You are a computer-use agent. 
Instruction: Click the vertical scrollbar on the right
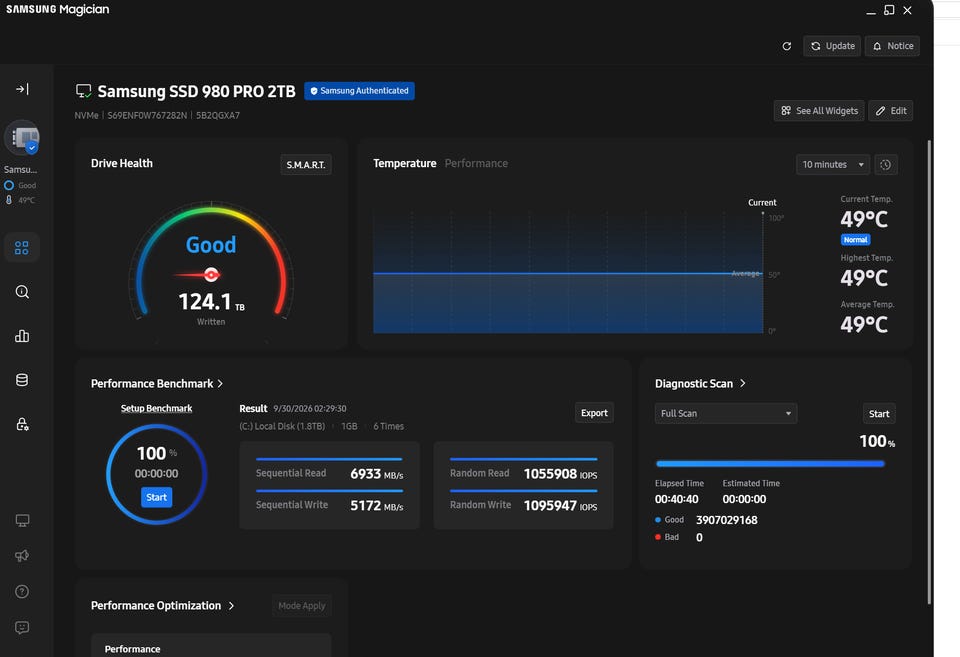[929, 372]
